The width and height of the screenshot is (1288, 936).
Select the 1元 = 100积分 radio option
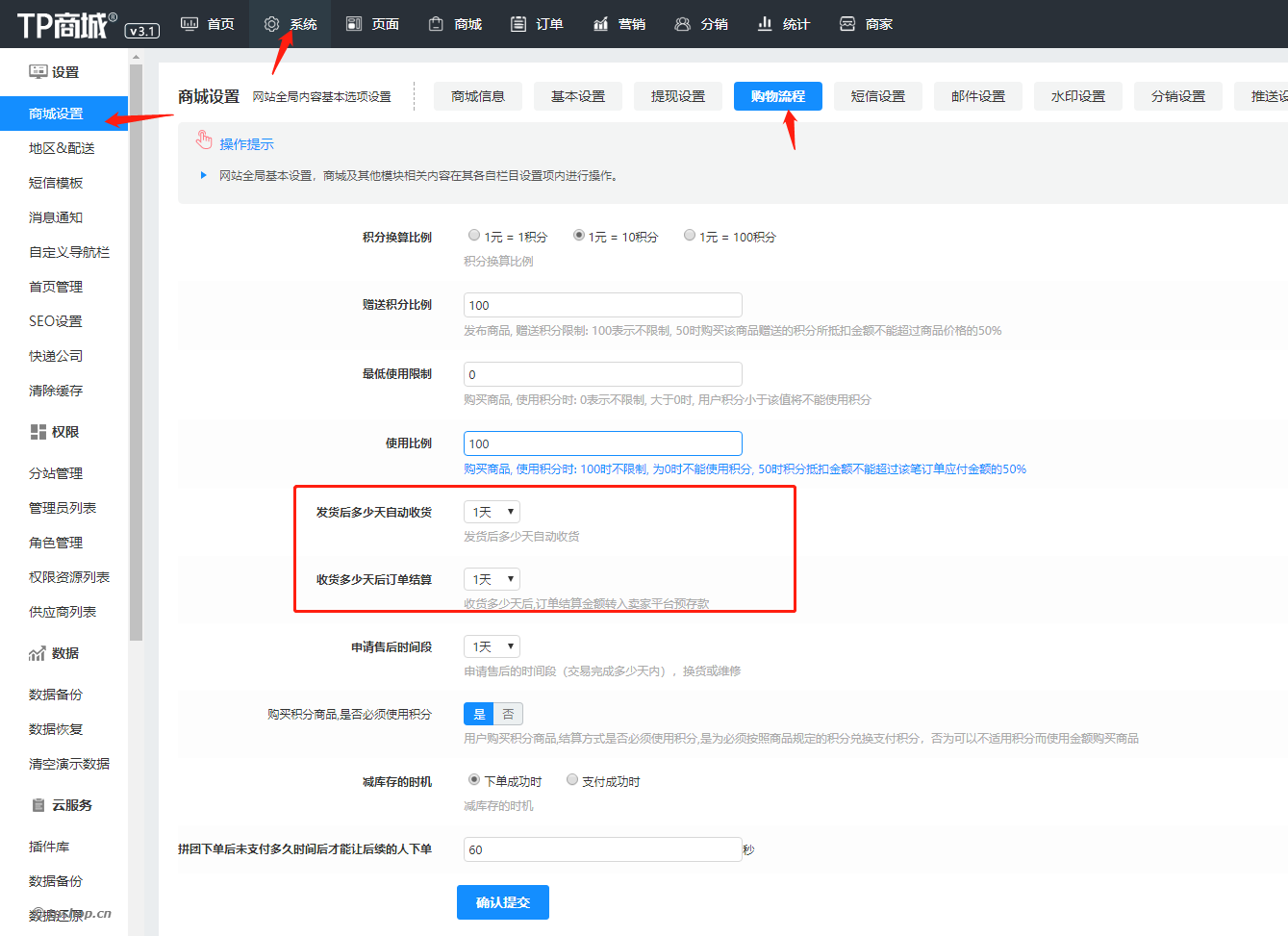tap(690, 236)
